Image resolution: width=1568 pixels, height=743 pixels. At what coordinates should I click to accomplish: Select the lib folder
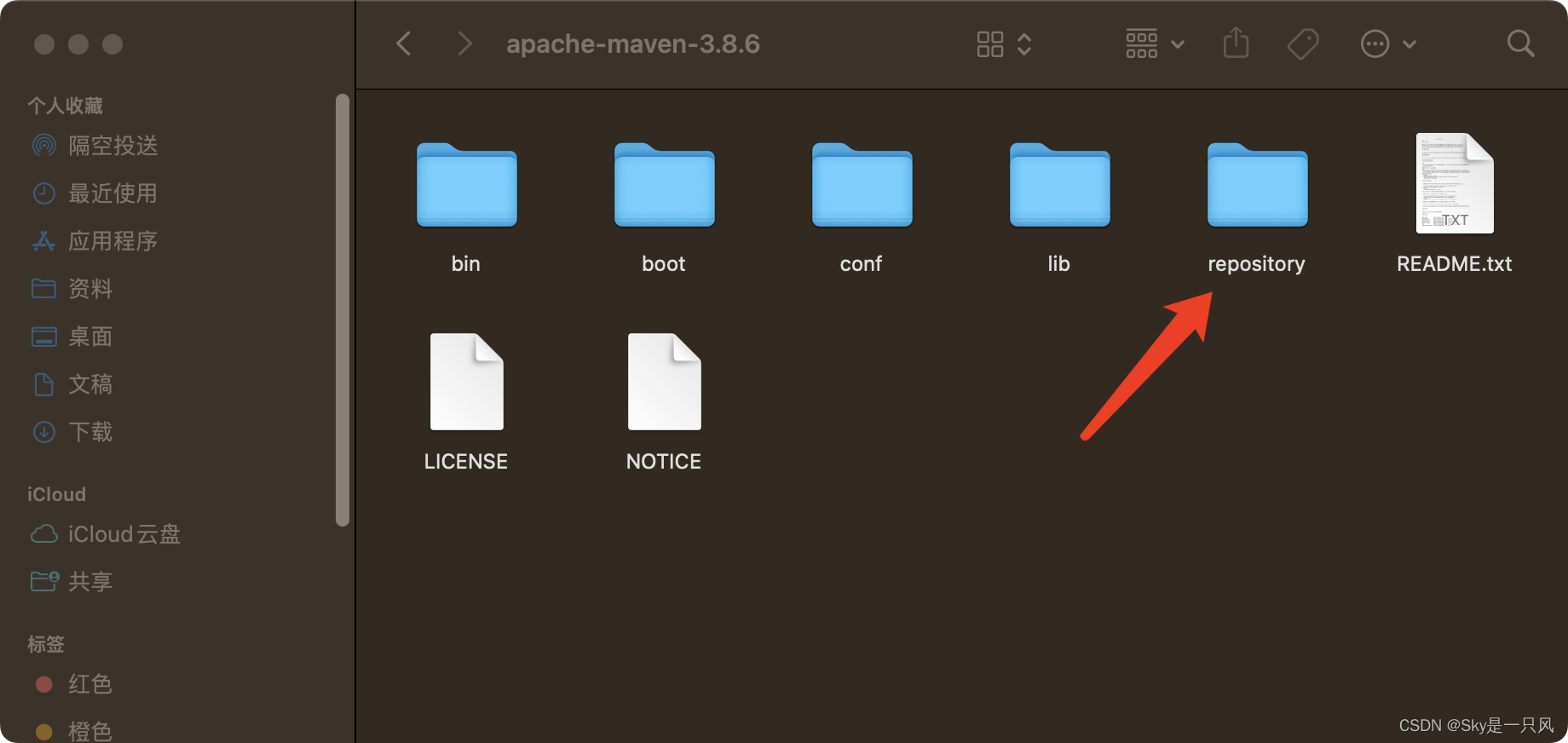pos(1059,185)
